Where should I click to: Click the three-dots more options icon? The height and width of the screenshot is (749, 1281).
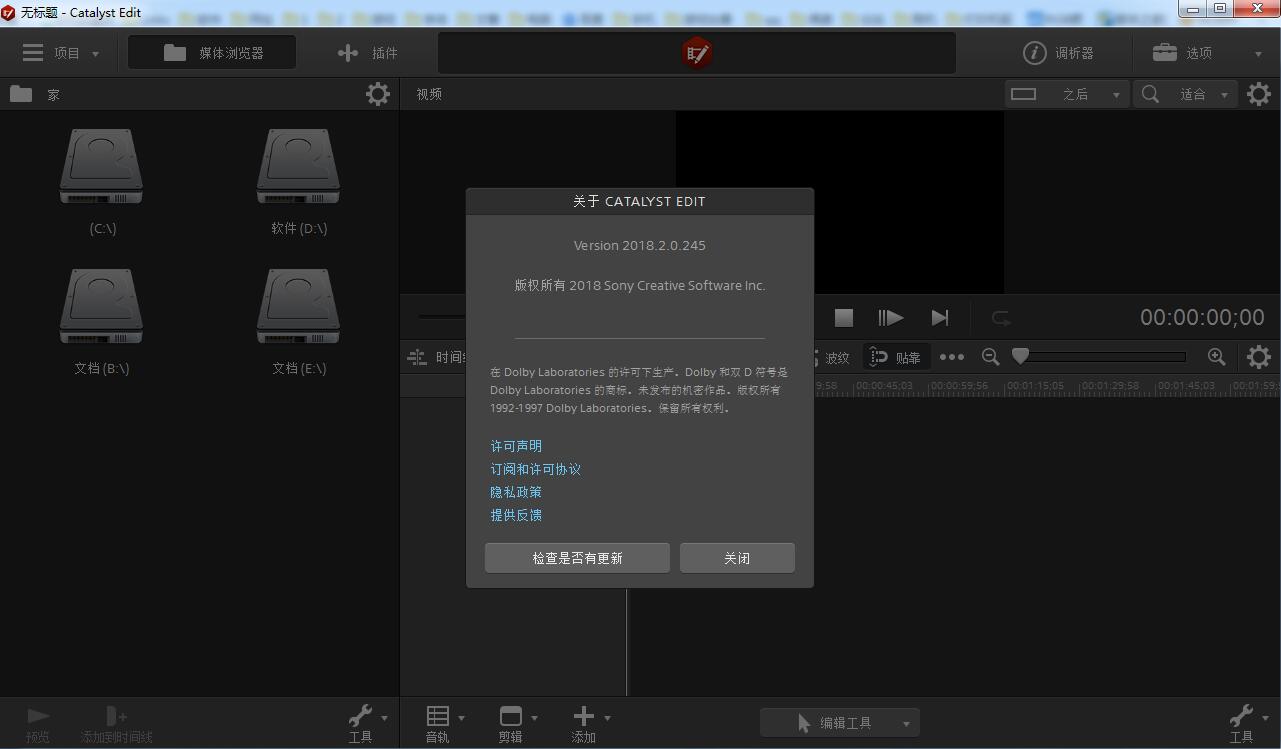click(x=952, y=357)
